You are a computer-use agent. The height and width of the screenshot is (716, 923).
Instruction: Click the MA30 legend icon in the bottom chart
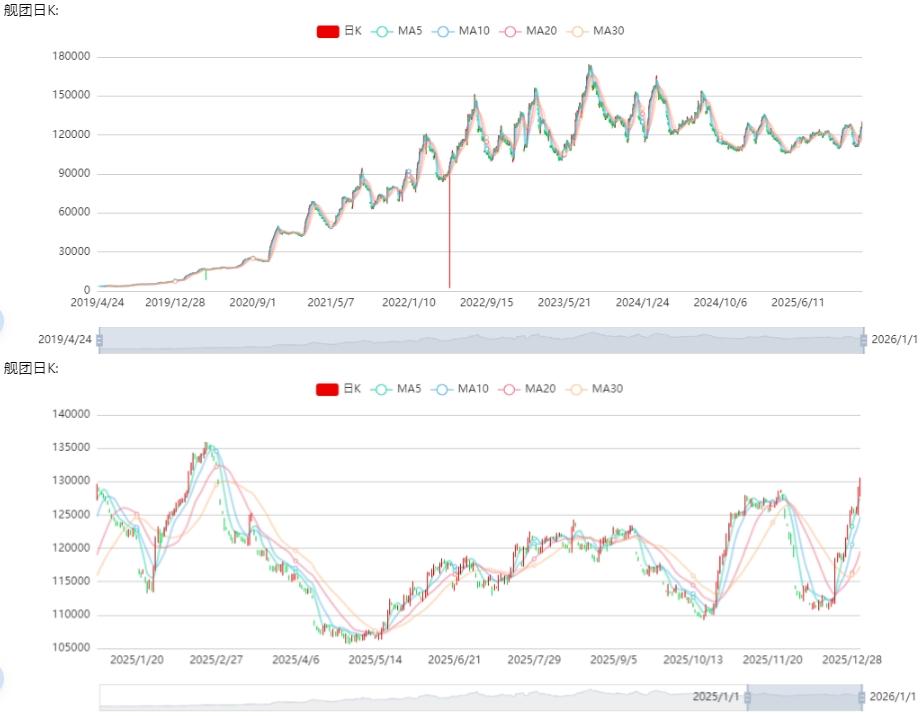click(576, 389)
